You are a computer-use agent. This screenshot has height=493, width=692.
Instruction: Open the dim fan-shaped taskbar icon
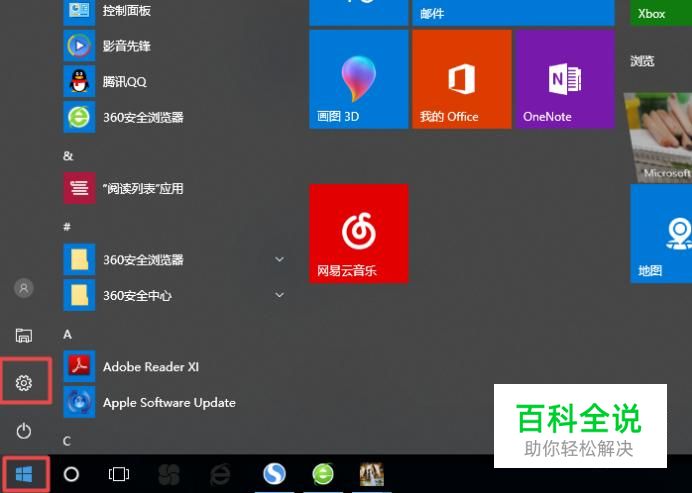169,474
